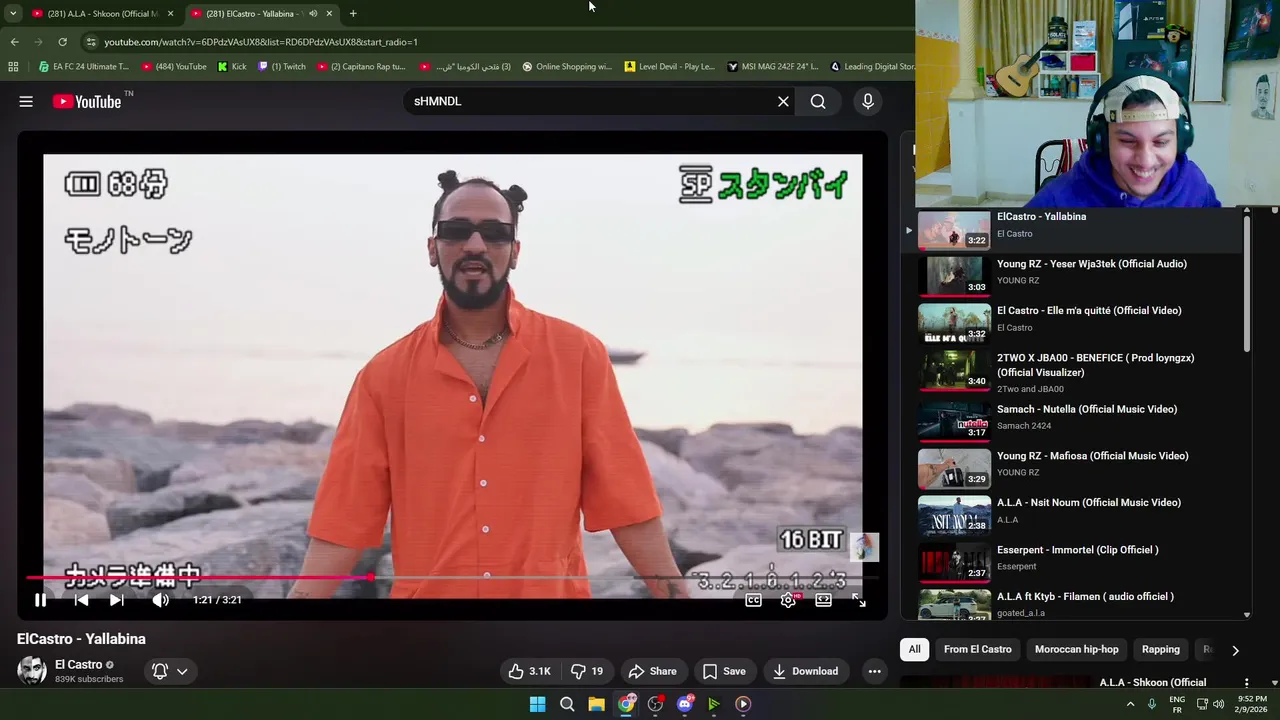The height and width of the screenshot is (720, 1280).
Task: Go to the YouTube home logo
Action: pyautogui.click(x=87, y=101)
